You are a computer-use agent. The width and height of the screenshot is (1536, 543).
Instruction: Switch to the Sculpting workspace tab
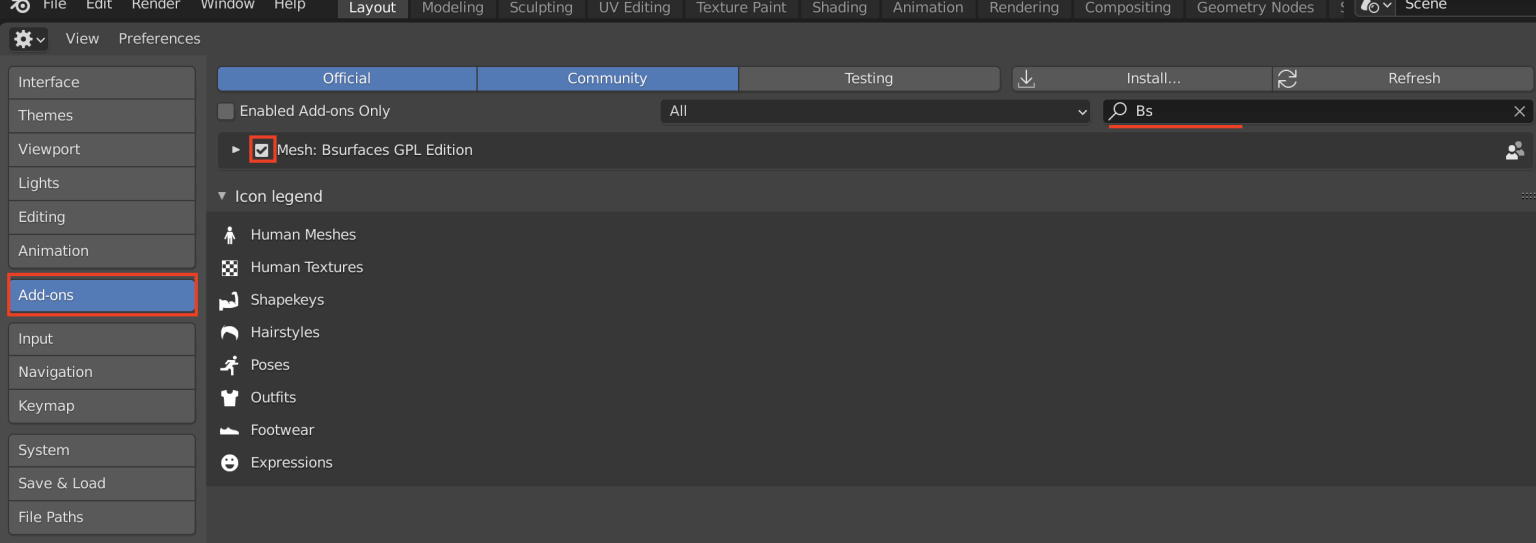(x=541, y=8)
